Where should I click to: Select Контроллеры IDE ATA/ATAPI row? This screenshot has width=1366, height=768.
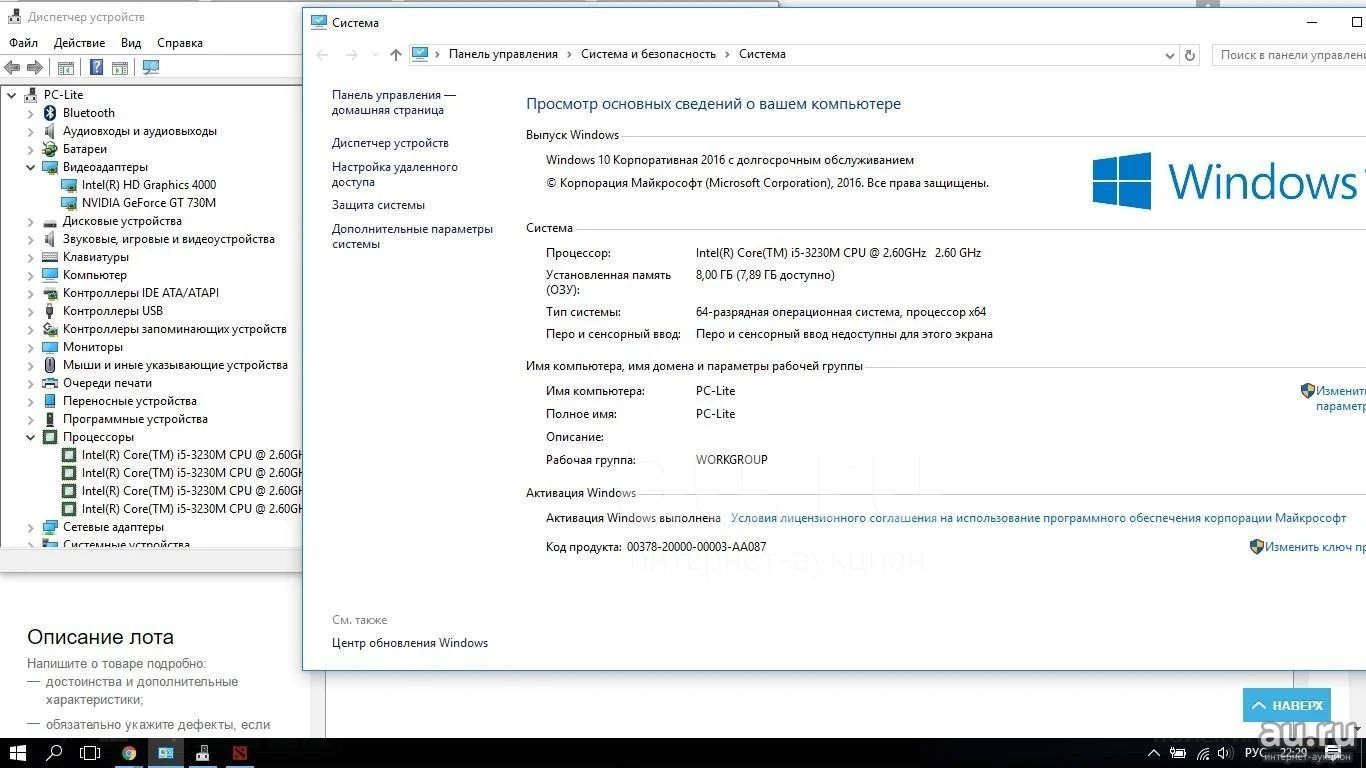140,293
